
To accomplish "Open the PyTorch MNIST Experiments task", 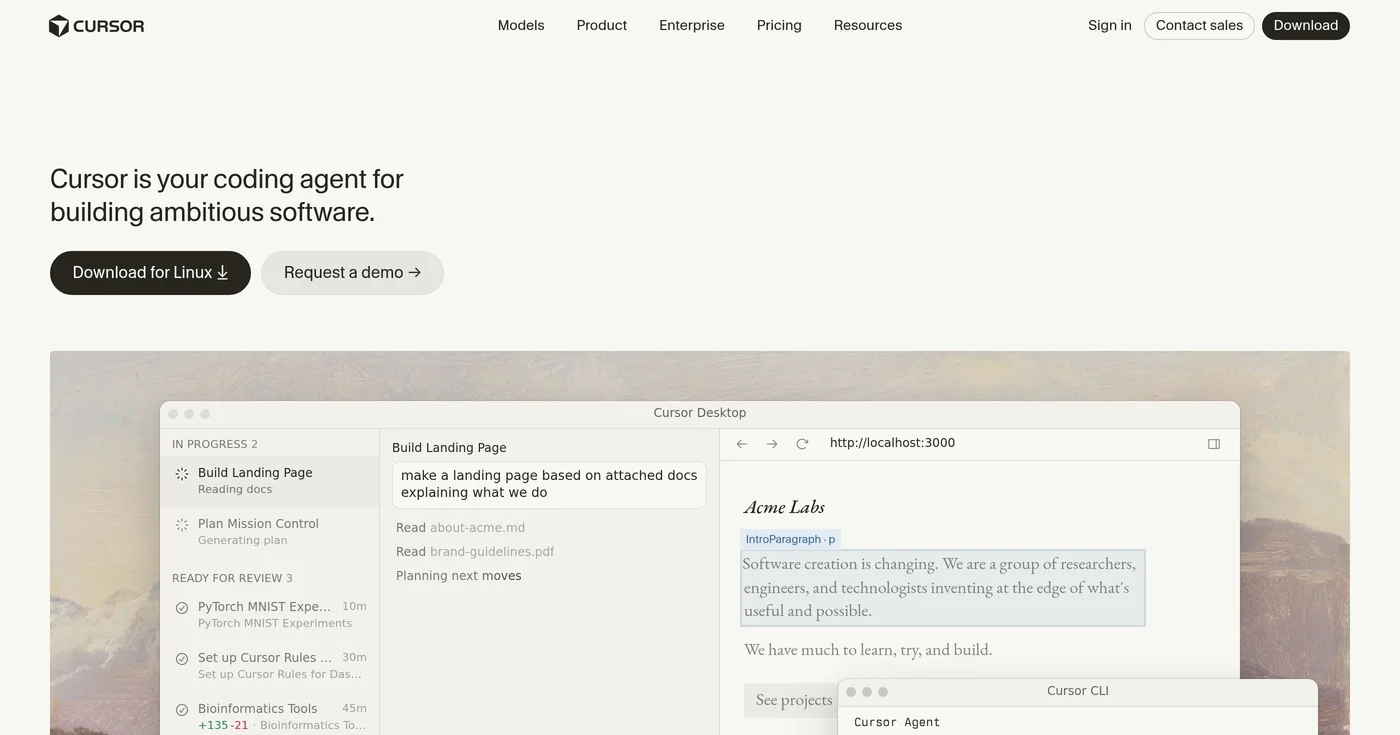I will tap(270, 615).
